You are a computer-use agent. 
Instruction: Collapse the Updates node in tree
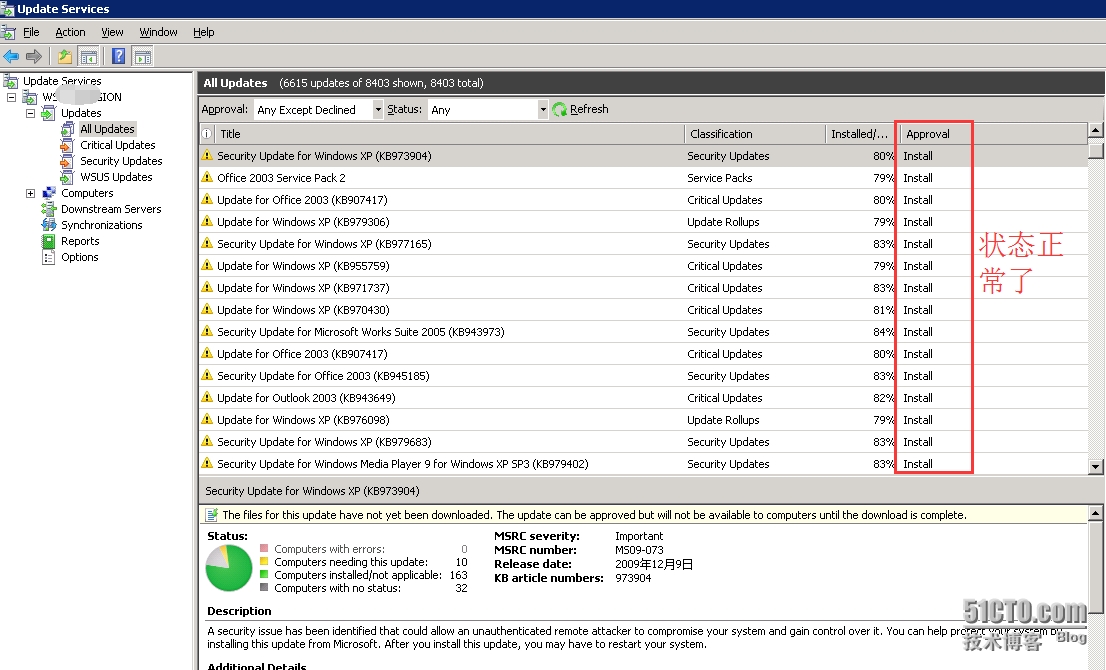point(30,113)
